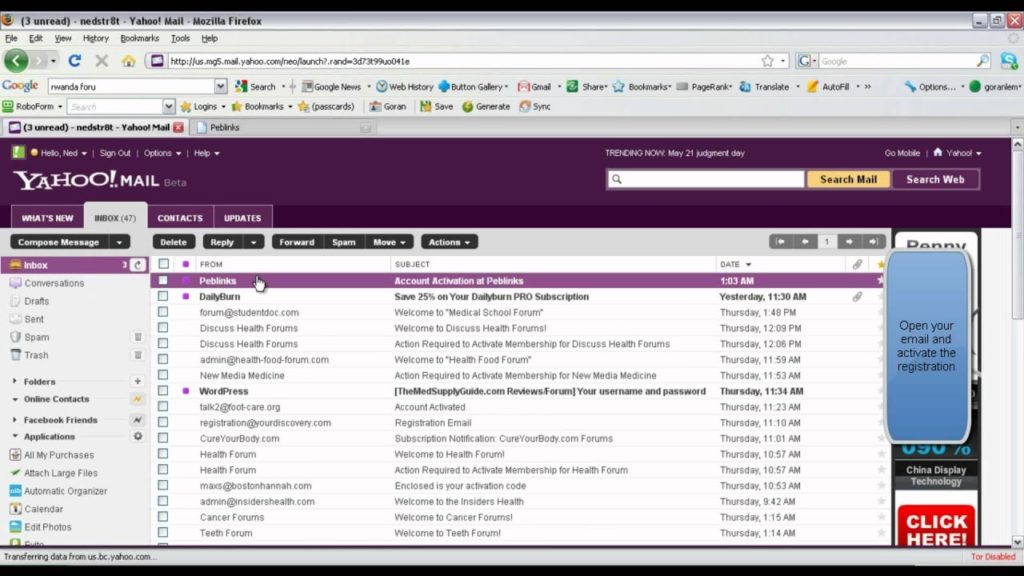Open the Drafts folder
Image resolution: width=1024 pixels, height=576 pixels.
[37, 301]
